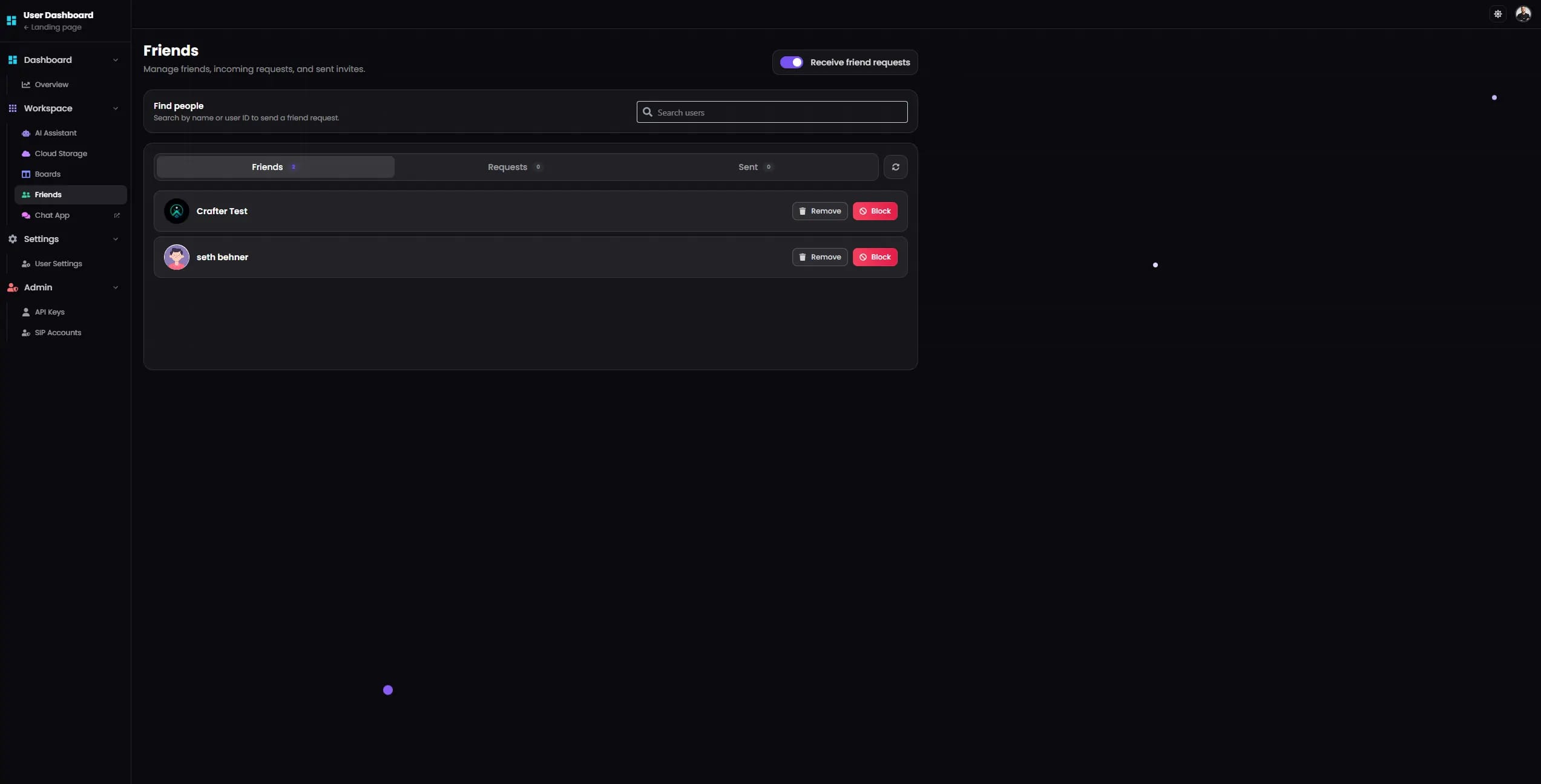
Task: Click the User Settings person-gear icon
Action: 26,264
